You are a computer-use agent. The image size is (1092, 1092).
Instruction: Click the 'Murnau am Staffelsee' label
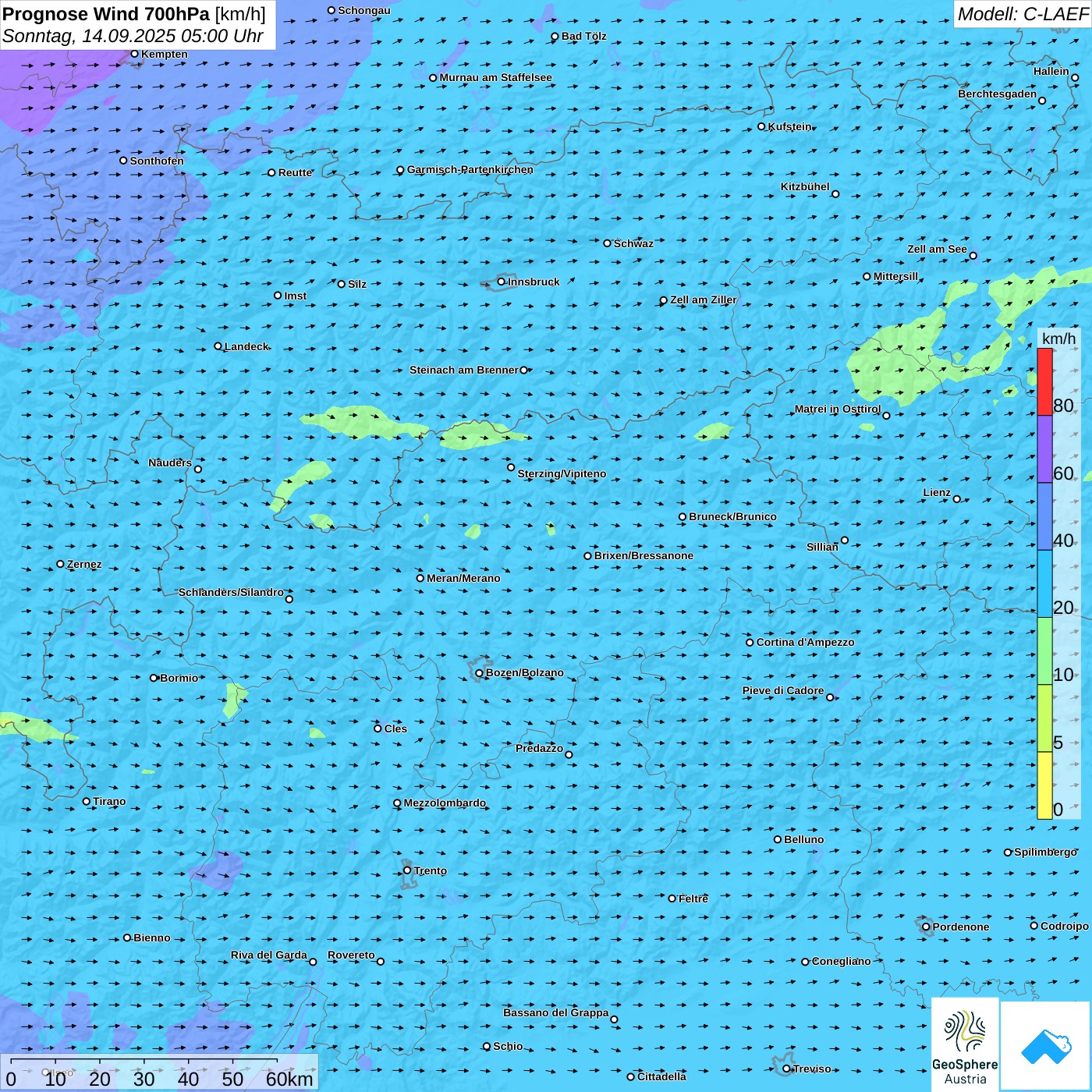click(495, 77)
